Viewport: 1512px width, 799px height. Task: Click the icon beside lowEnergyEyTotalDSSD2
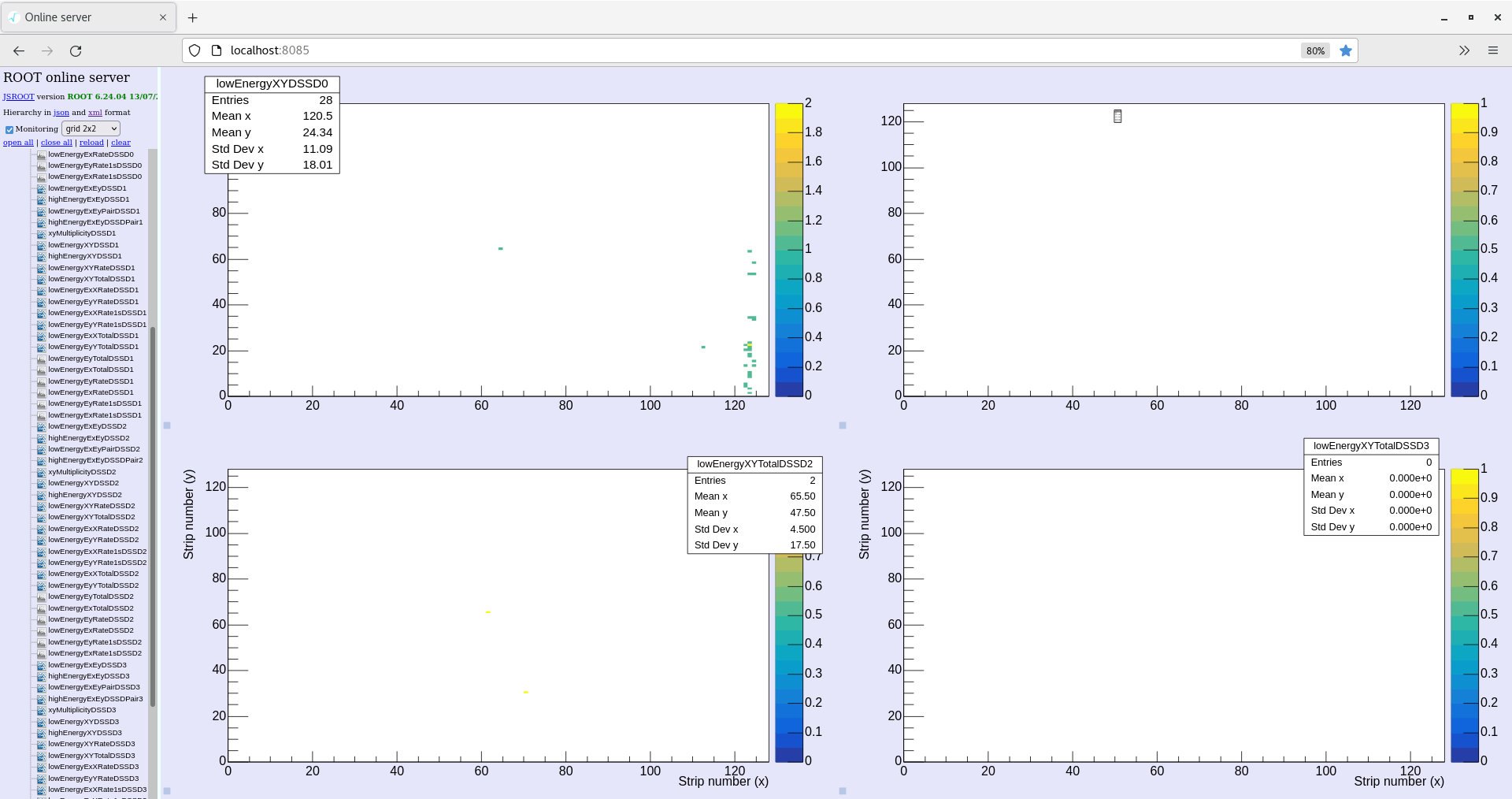(x=41, y=596)
